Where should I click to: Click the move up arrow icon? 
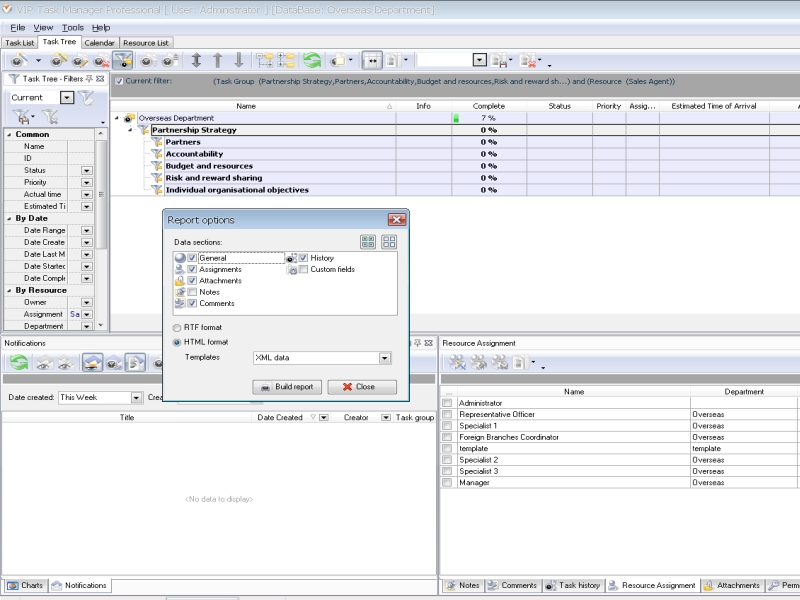tap(217, 60)
